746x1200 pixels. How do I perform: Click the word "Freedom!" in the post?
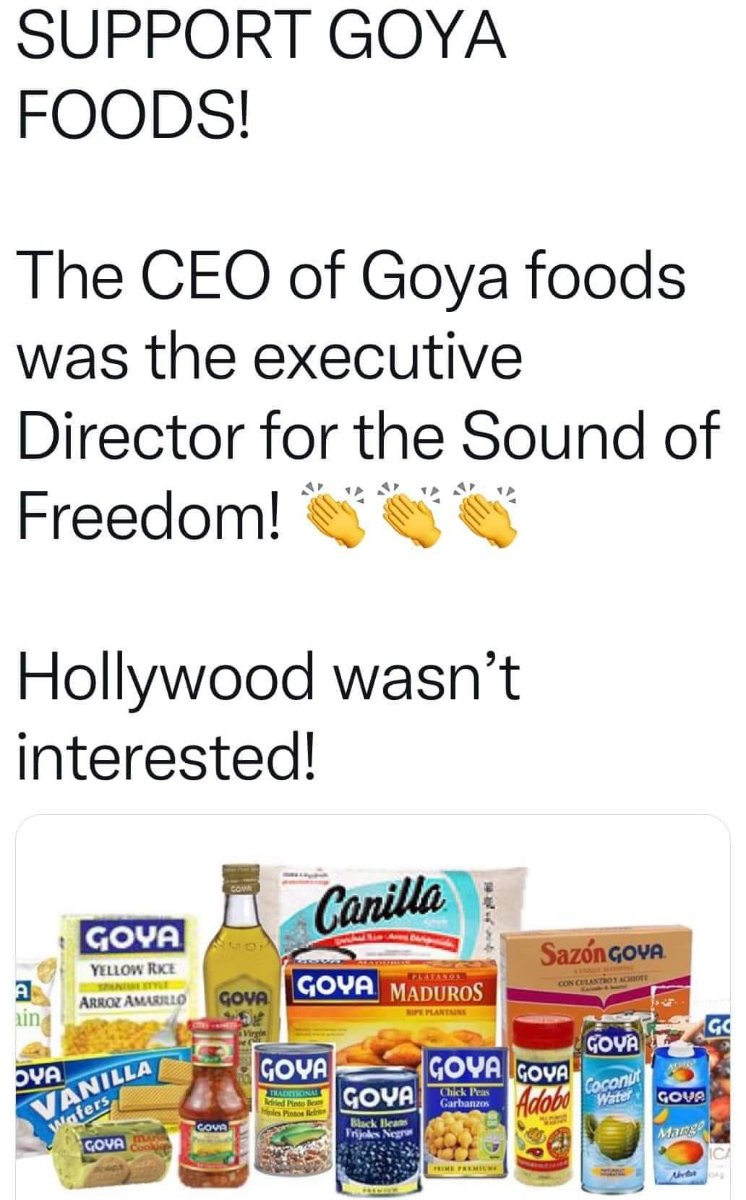point(150,515)
